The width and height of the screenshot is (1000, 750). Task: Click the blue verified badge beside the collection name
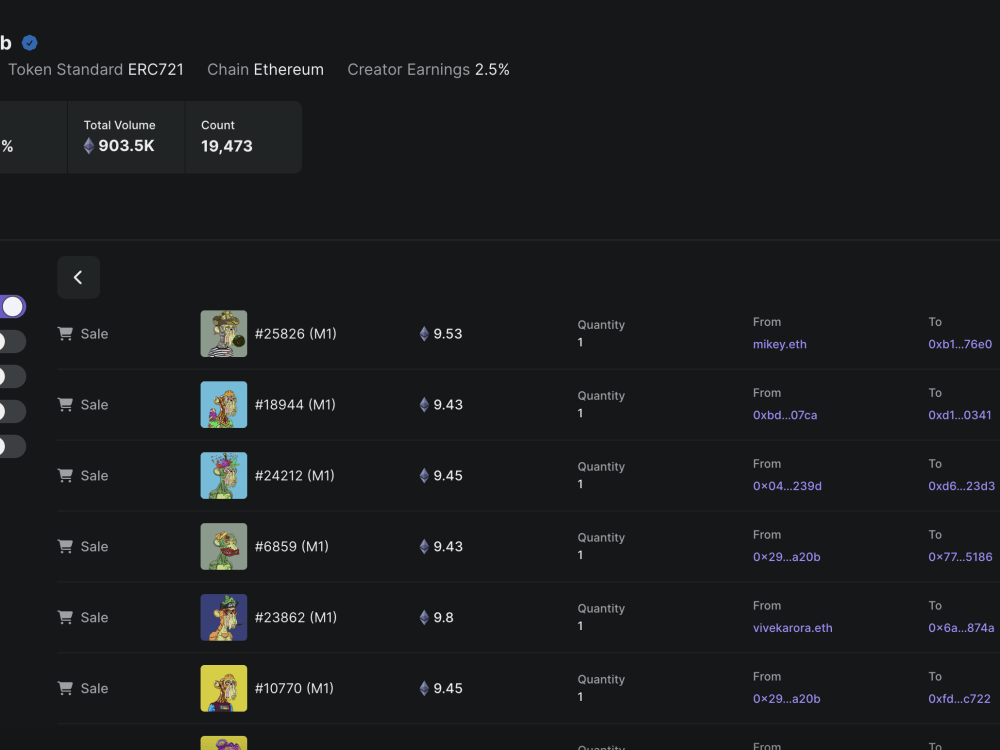point(29,43)
